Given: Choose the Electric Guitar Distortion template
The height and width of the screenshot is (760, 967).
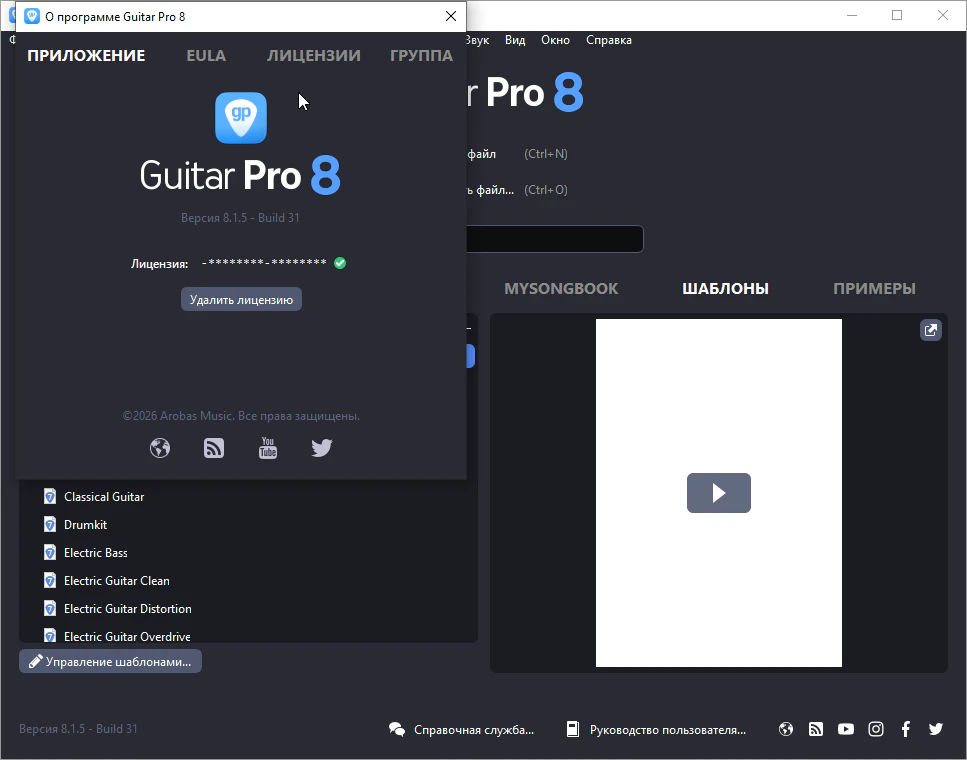Looking at the screenshot, I should pyautogui.click(x=127, y=609).
